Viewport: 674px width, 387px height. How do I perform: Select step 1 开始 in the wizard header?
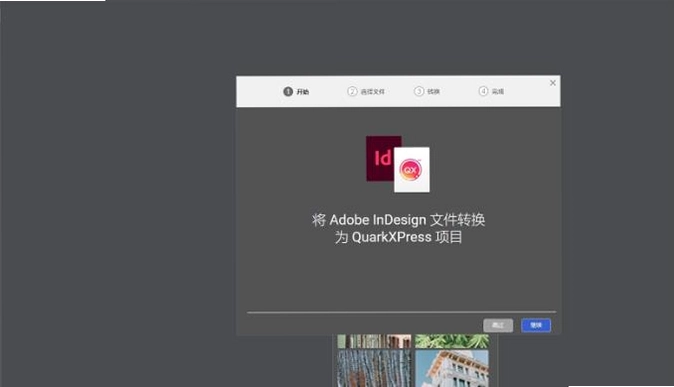[x=296, y=92]
